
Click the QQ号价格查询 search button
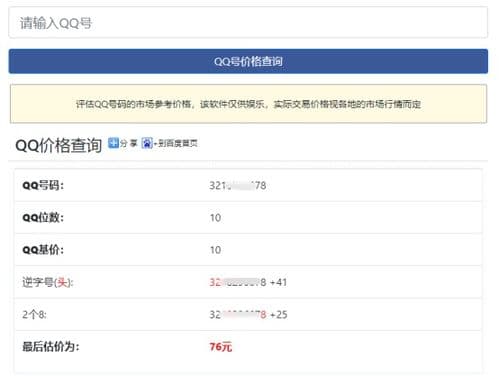(248, 61)
